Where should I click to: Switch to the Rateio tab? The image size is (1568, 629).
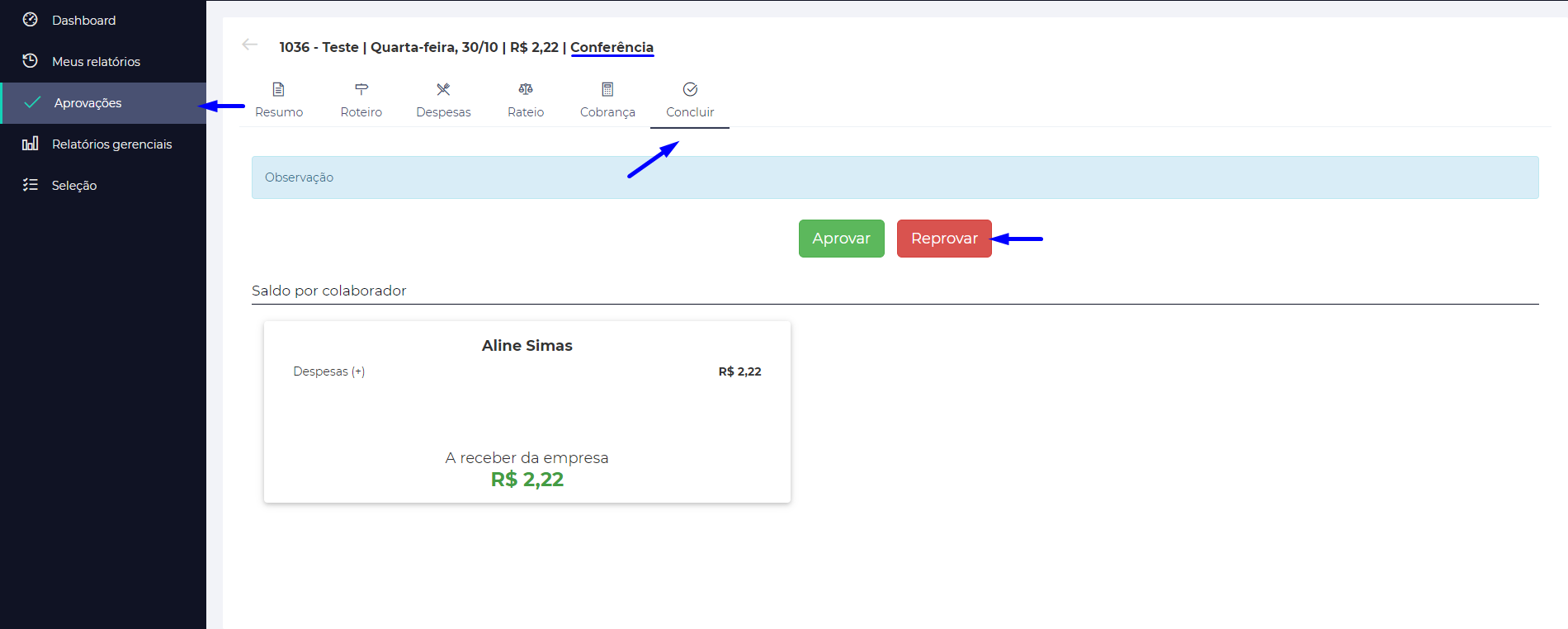526,112
